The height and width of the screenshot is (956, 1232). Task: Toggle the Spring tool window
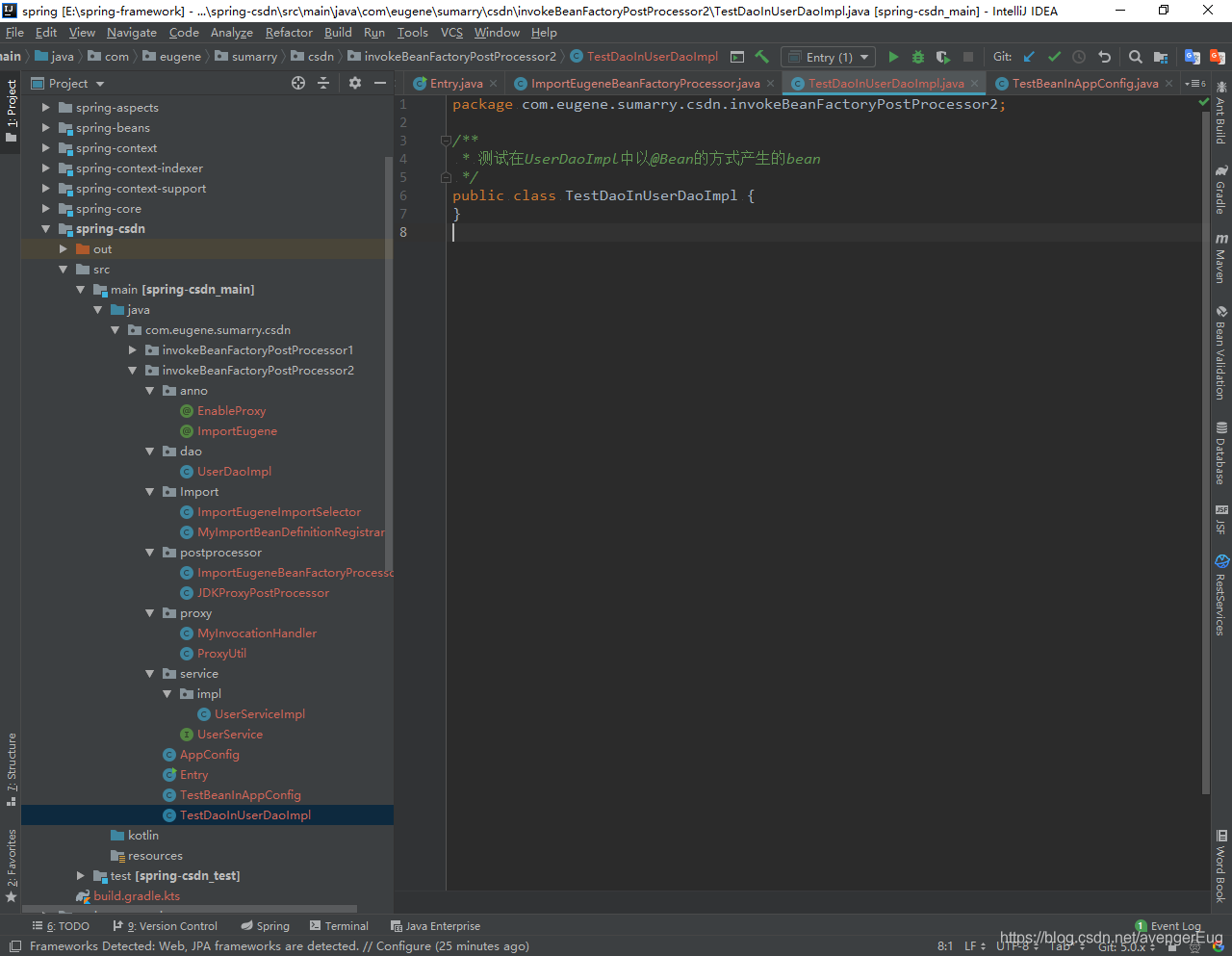click(x=265, y=926)
